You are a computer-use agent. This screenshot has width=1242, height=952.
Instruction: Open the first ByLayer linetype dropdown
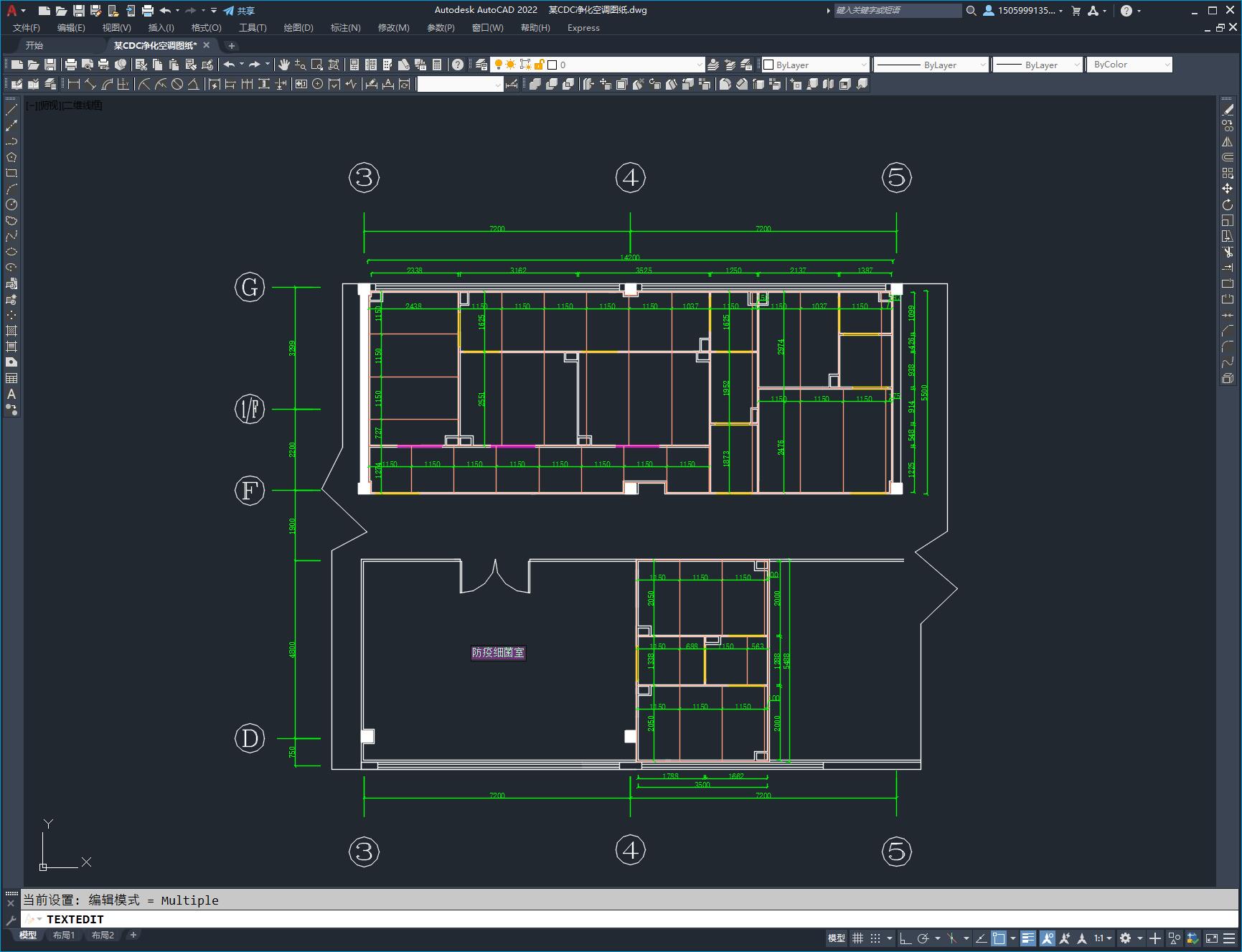pyautogui.click(x=931, y=65)
